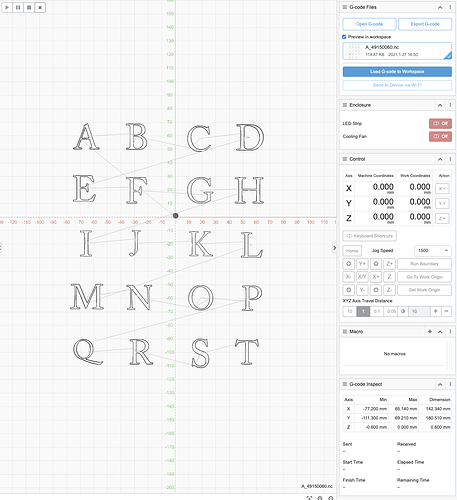Open the Jog Speed 1500 dropdown
457x500 pixels.
(433, 250)
